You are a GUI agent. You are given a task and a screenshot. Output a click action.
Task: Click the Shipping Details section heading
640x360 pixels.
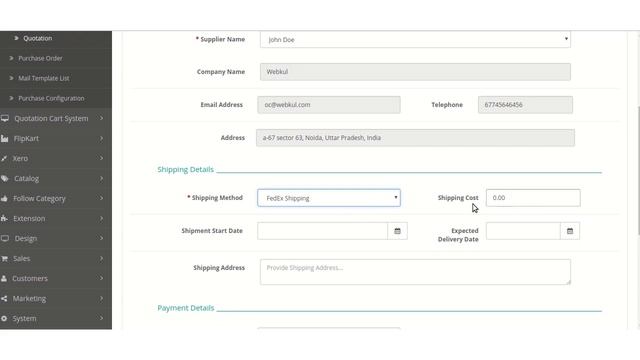point(185,169)
